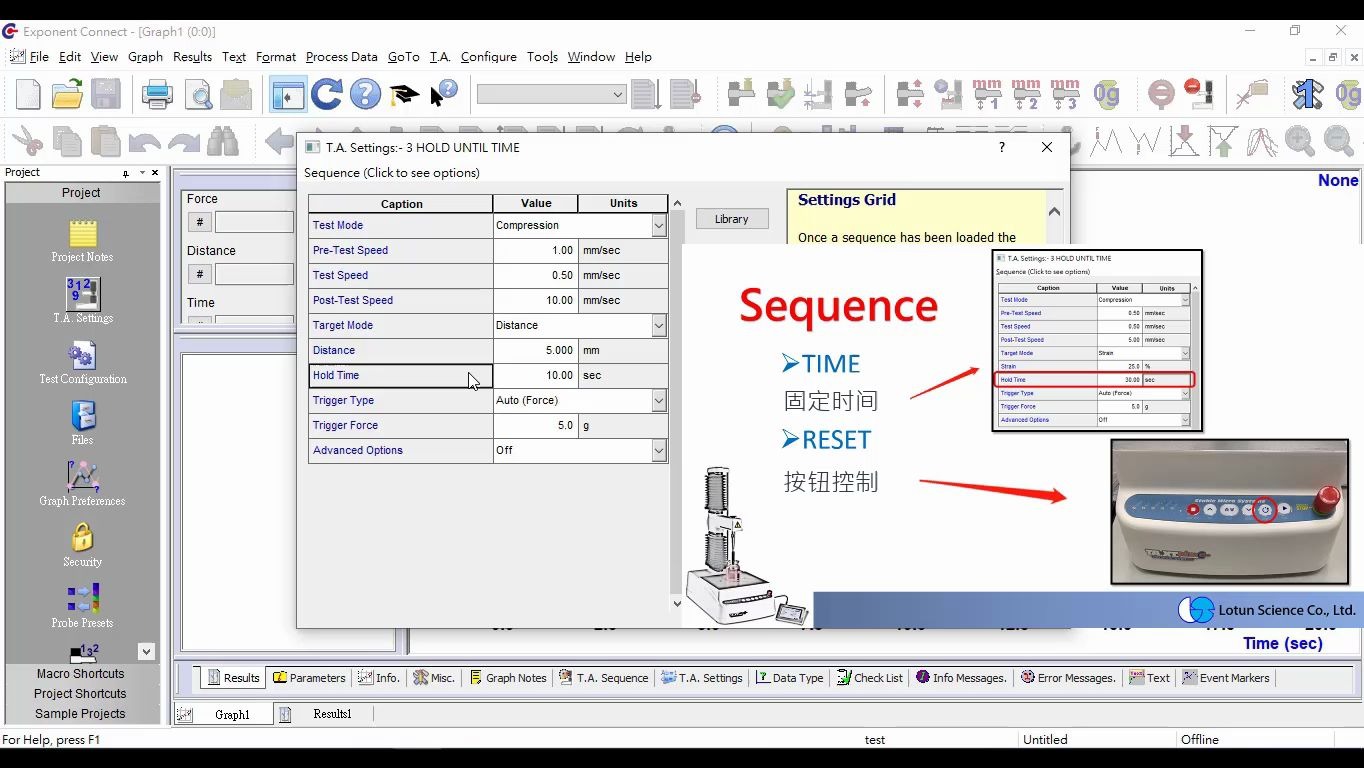Select Project Notes in the sidebar
1364x768 pixels.
[x=82, y=238]
